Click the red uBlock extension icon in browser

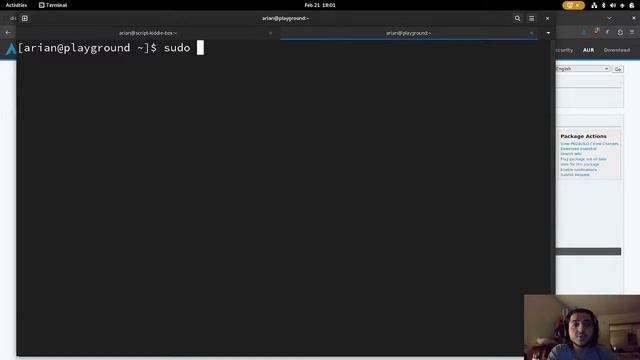pyautogui.click(x=596, y=31)
